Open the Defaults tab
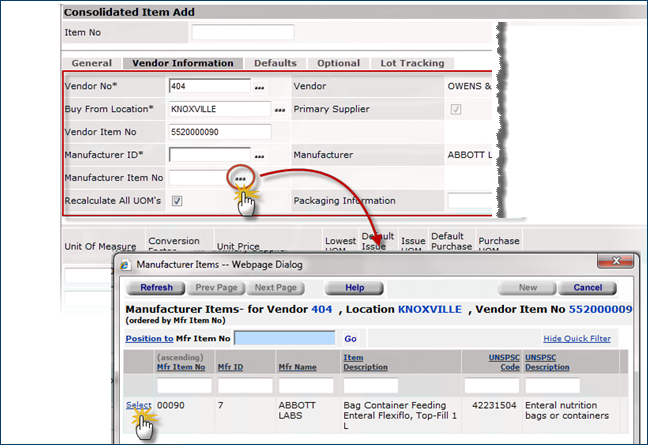This screenshot has width=648, height=445. [x=274, y=63]
